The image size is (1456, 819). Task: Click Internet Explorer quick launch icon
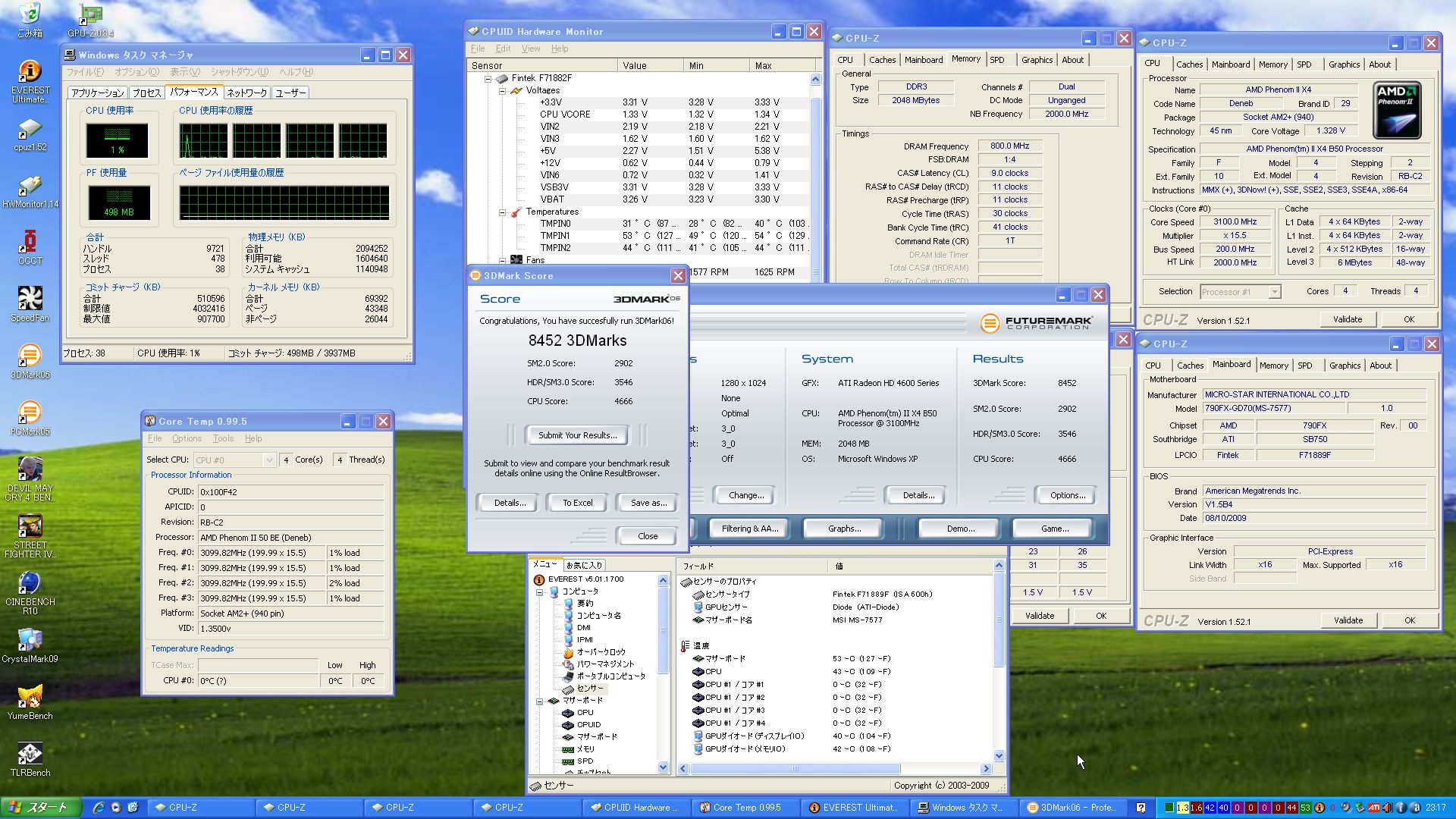(98, 808)
